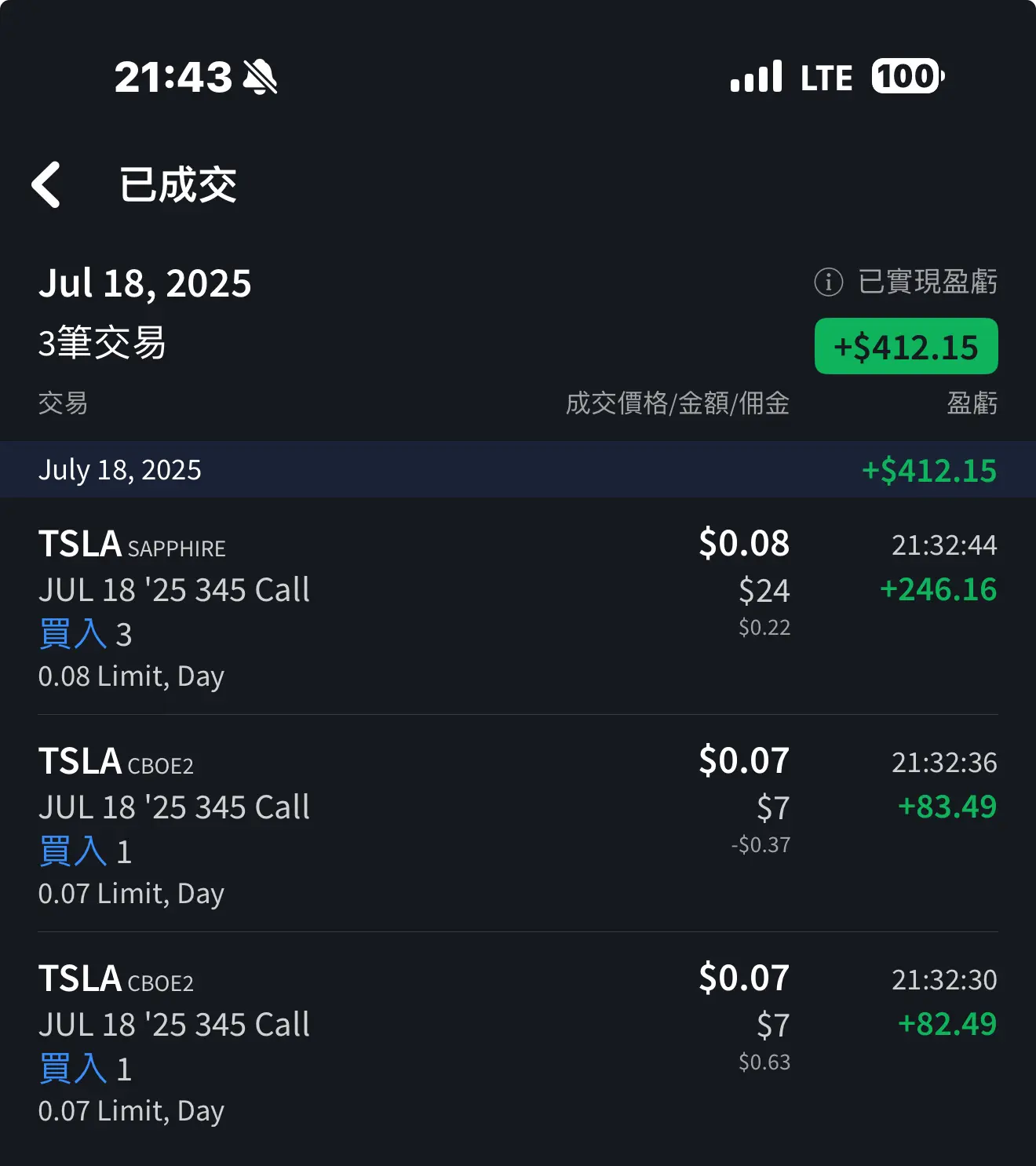Tap the green +$412.15 profit badge
1036x1166 pixels.
click(x=906, y=346)
